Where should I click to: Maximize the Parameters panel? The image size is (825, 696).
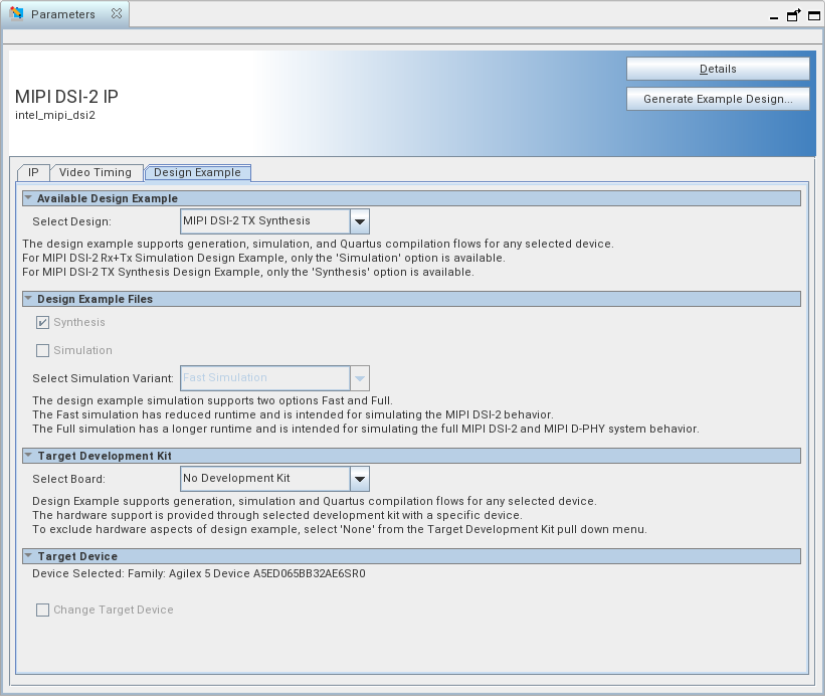tap(813, 15)
